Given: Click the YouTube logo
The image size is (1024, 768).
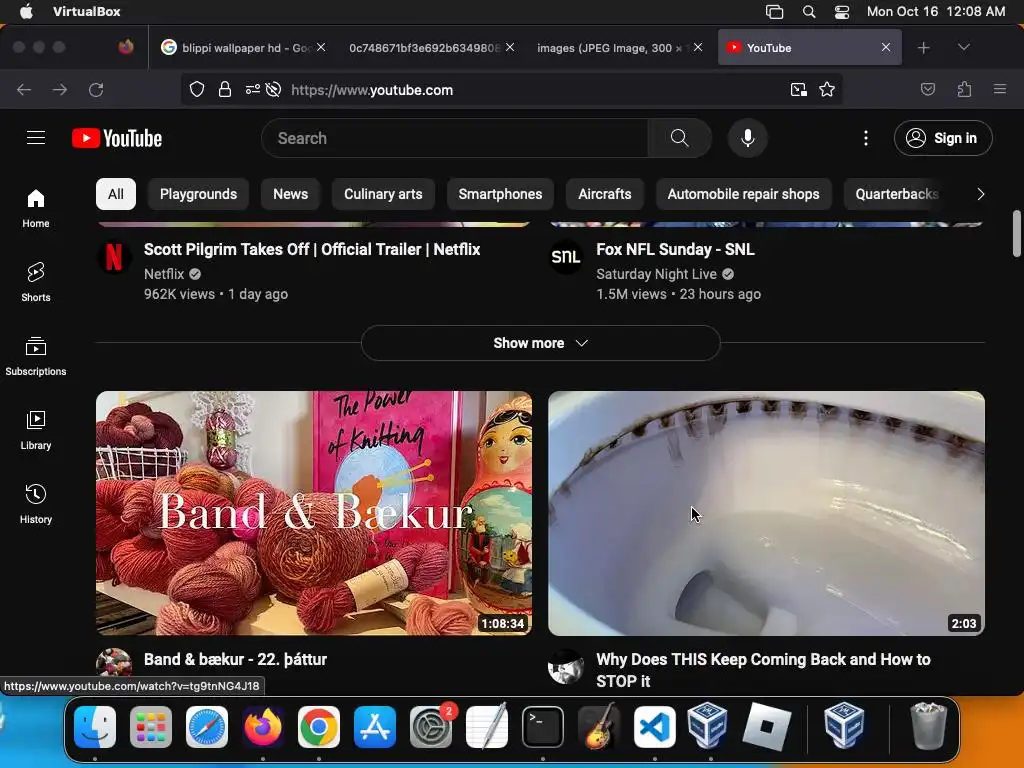Looking at the screenshot, I should [x=117, y=138].
